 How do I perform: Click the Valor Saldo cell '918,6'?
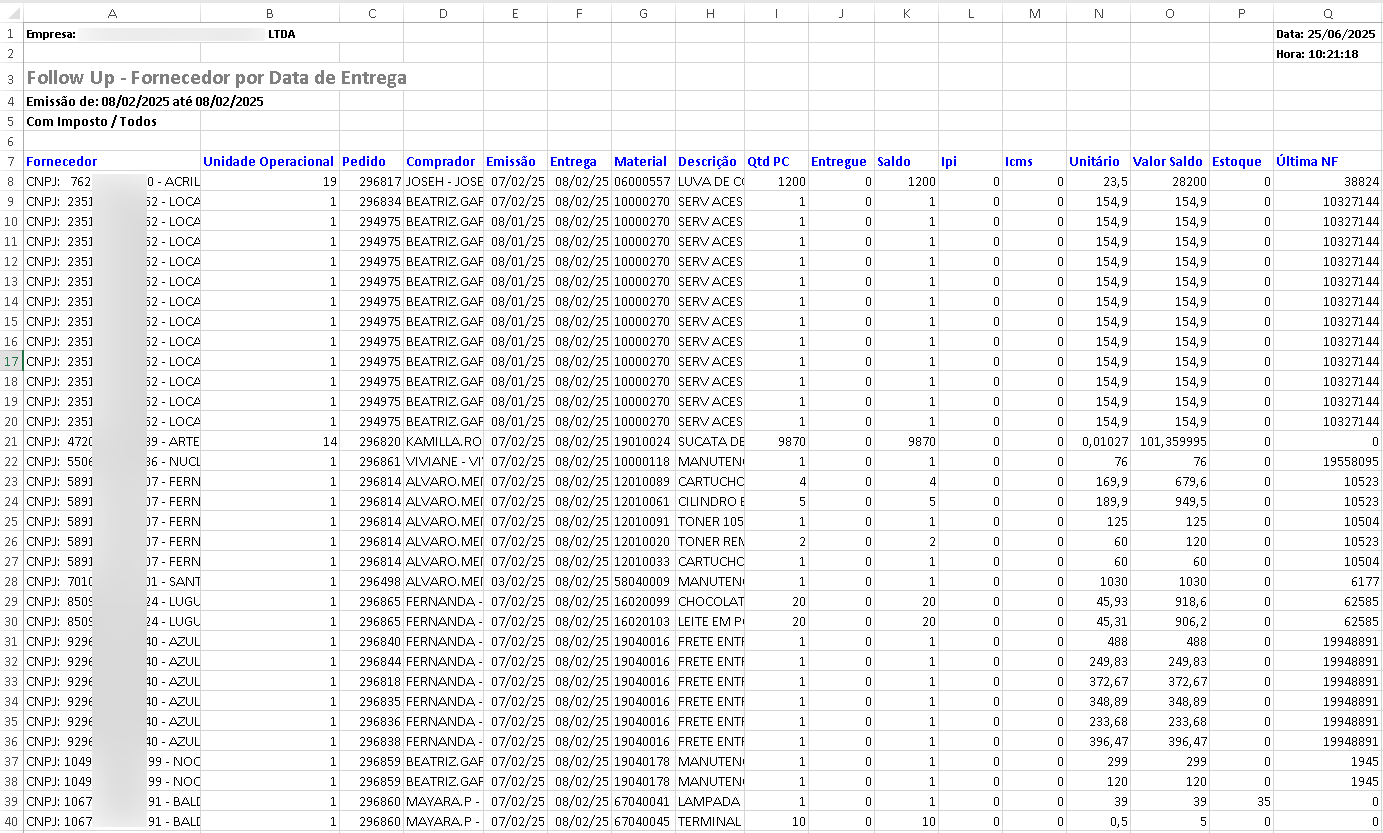coord(1169,601)
